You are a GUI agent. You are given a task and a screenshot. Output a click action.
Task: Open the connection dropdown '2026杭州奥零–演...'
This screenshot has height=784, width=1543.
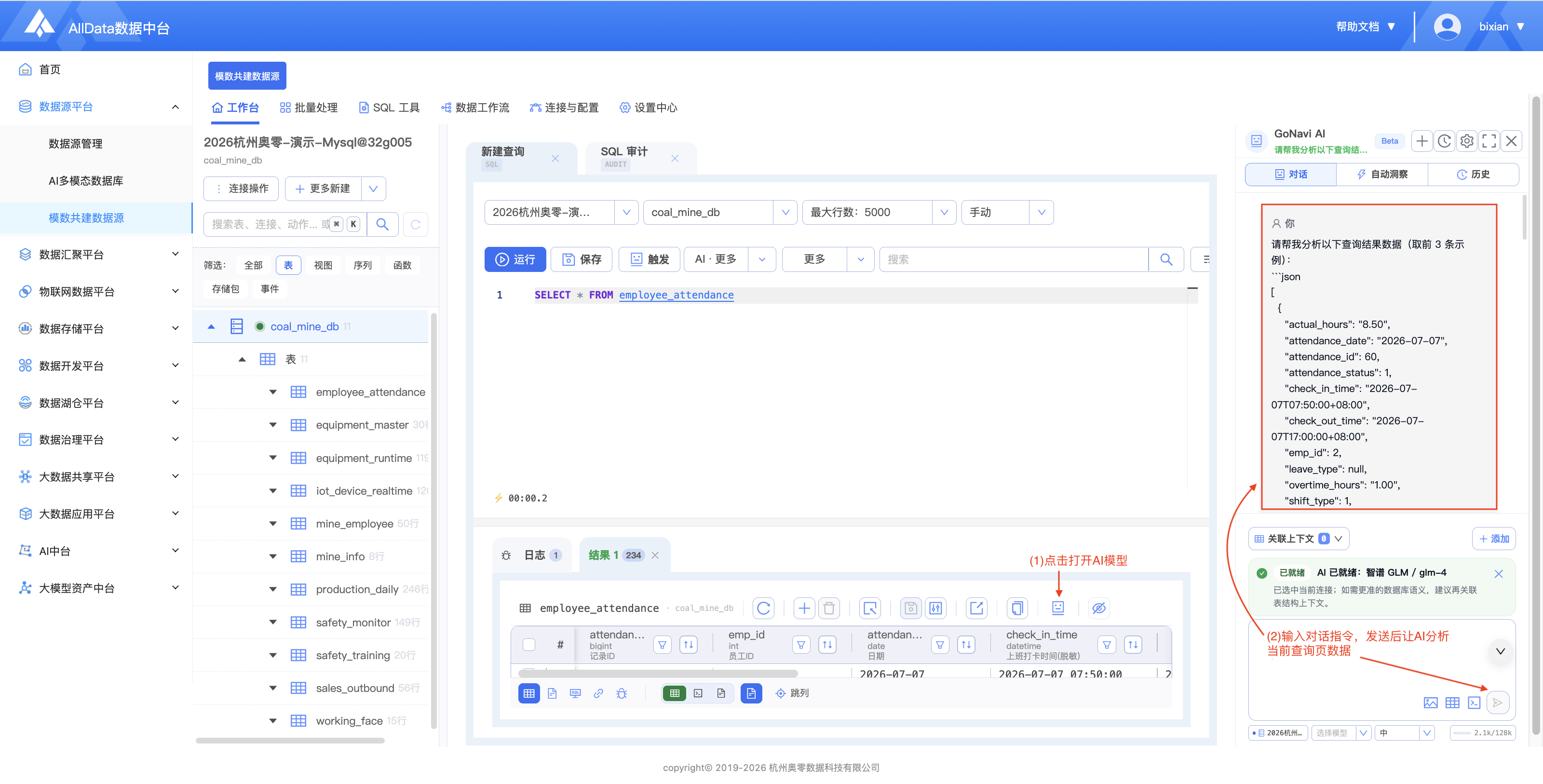[x=561, y=213]
